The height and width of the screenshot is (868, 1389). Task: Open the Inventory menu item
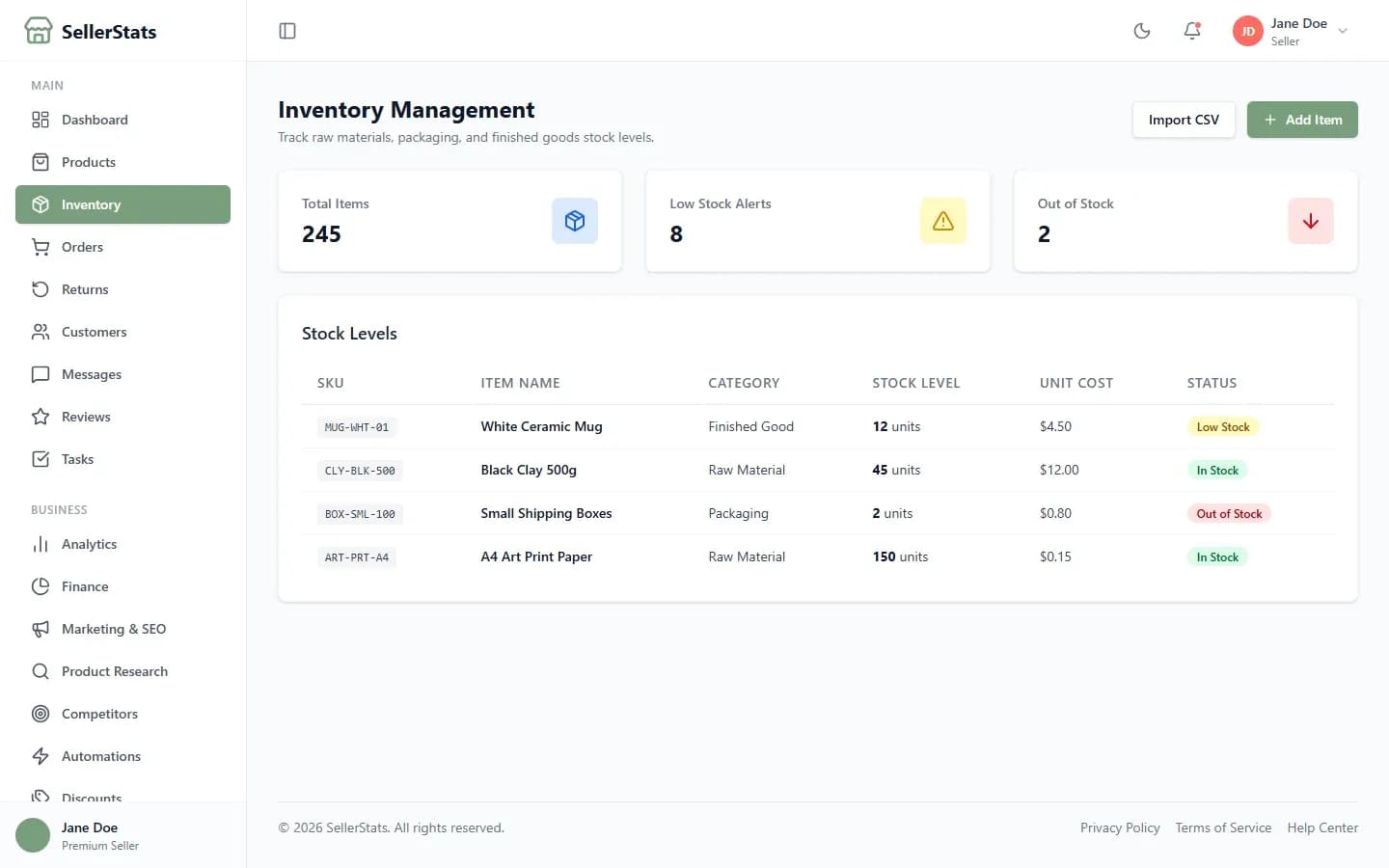point(123,204)
